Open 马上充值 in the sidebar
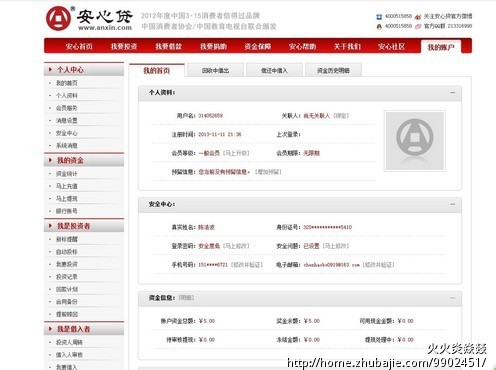Screen dimensions: 496x370 click(x=67, y=186)
